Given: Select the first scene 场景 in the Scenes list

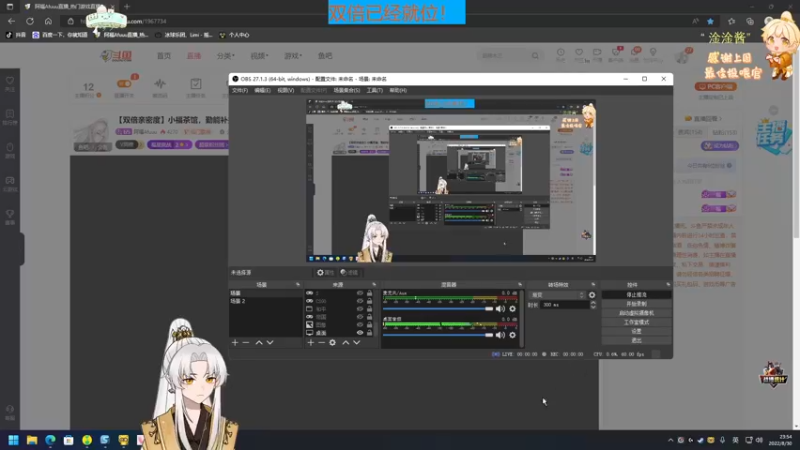Looking at the screenshot, I should pyautogui.click(x=265, y=293).
